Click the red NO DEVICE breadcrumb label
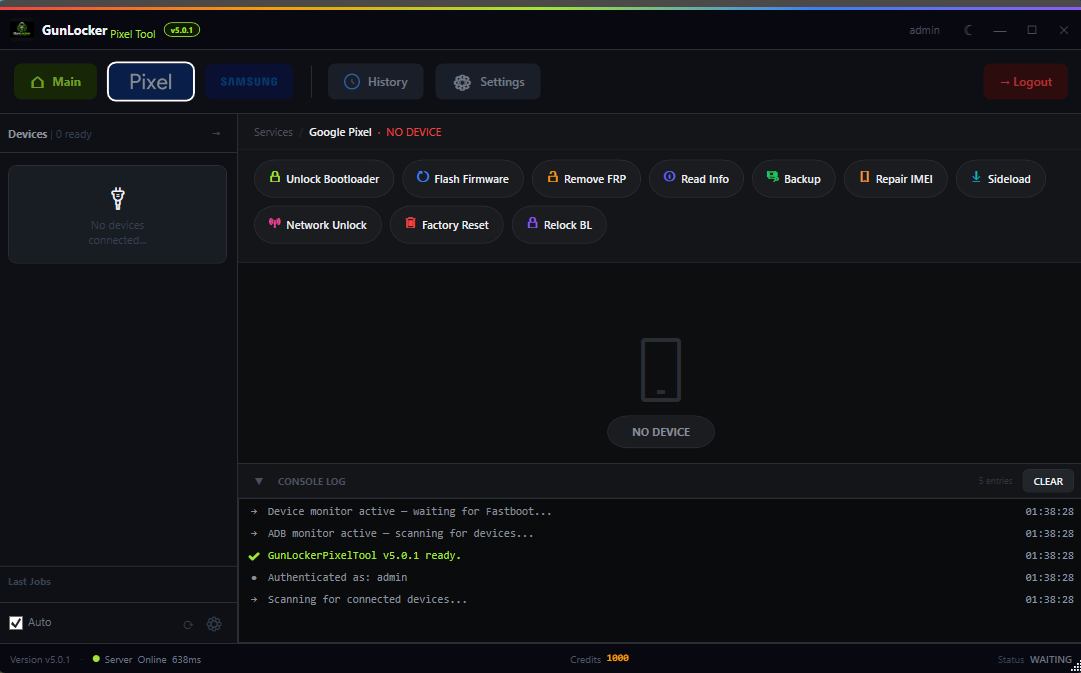 coord(414,132)
